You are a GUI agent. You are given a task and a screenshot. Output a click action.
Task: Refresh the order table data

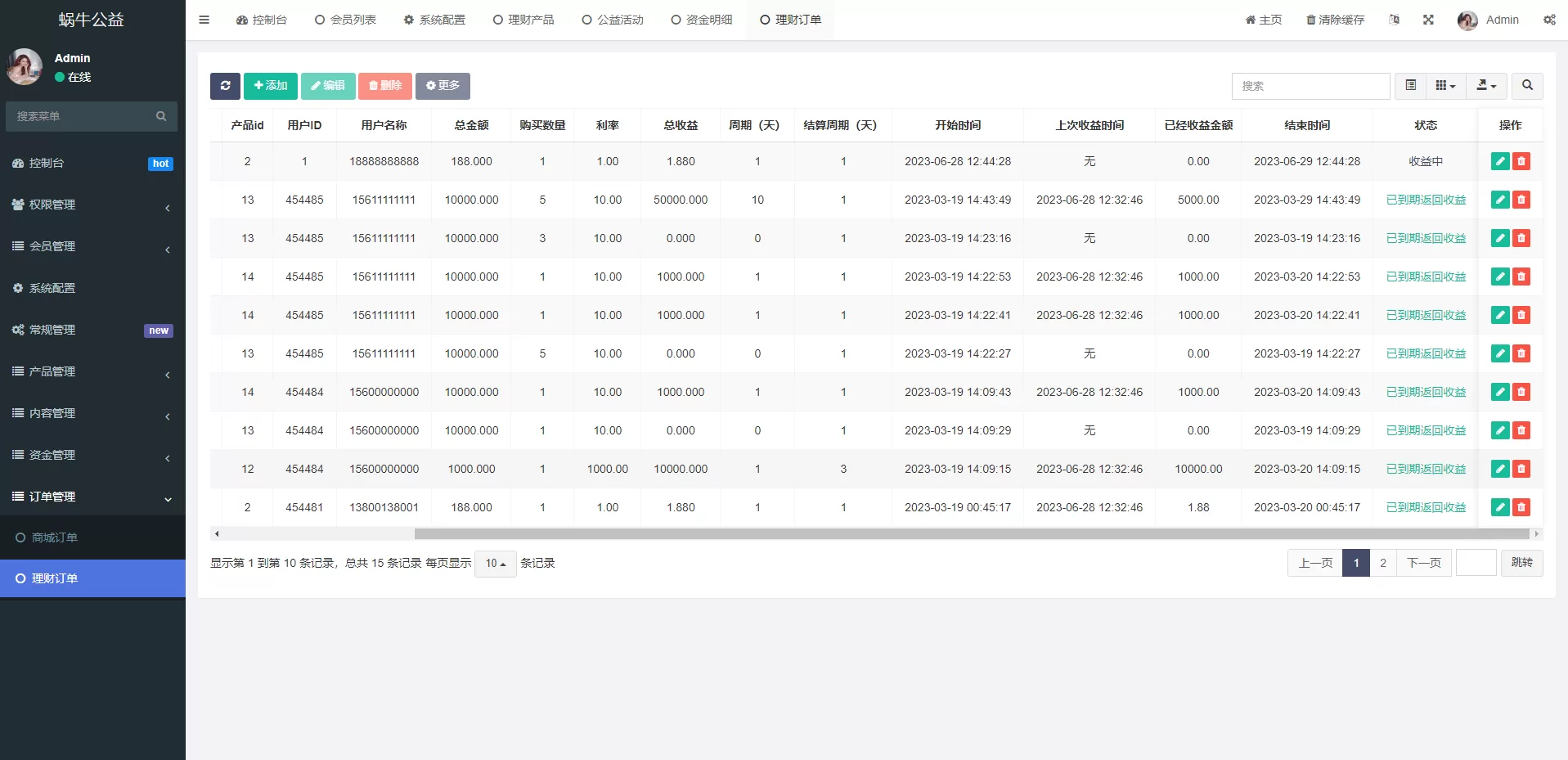[x=225, y=86]
